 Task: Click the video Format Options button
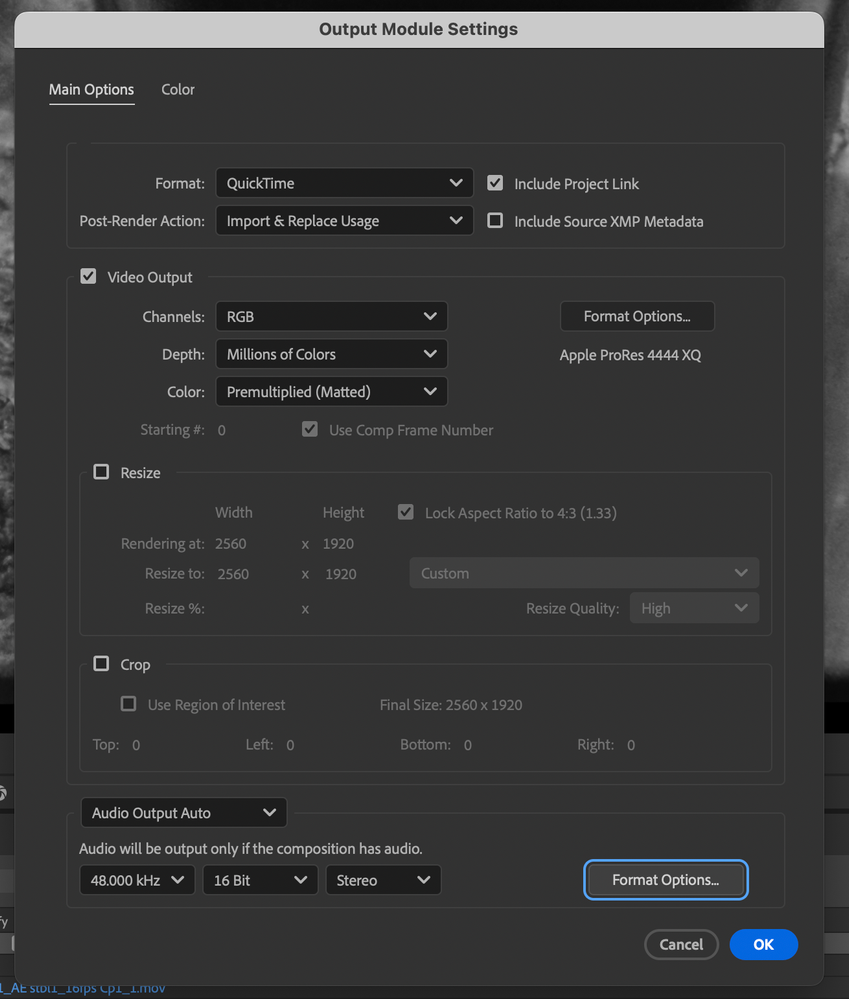point(637,316)
